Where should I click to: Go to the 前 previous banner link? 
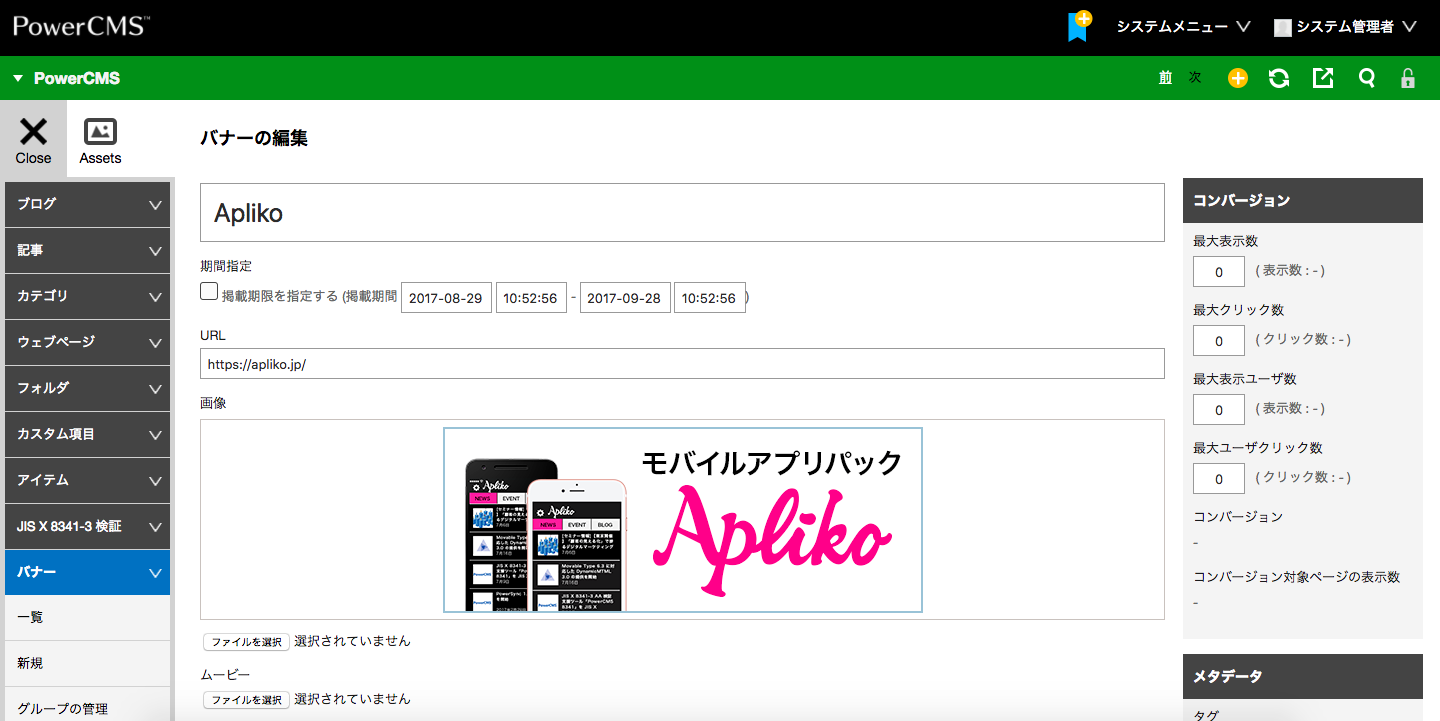[x=1165, y=78]
